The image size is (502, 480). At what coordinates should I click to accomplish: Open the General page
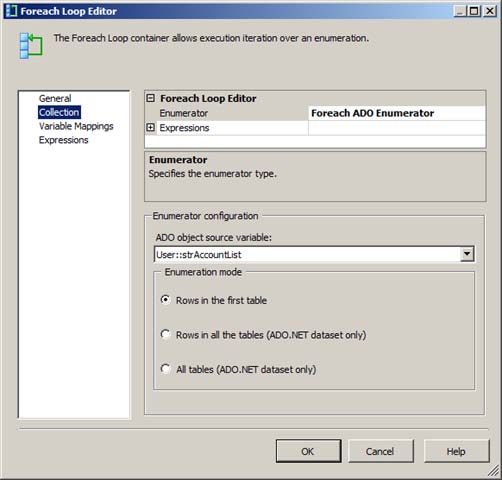(x=55, y=98)
